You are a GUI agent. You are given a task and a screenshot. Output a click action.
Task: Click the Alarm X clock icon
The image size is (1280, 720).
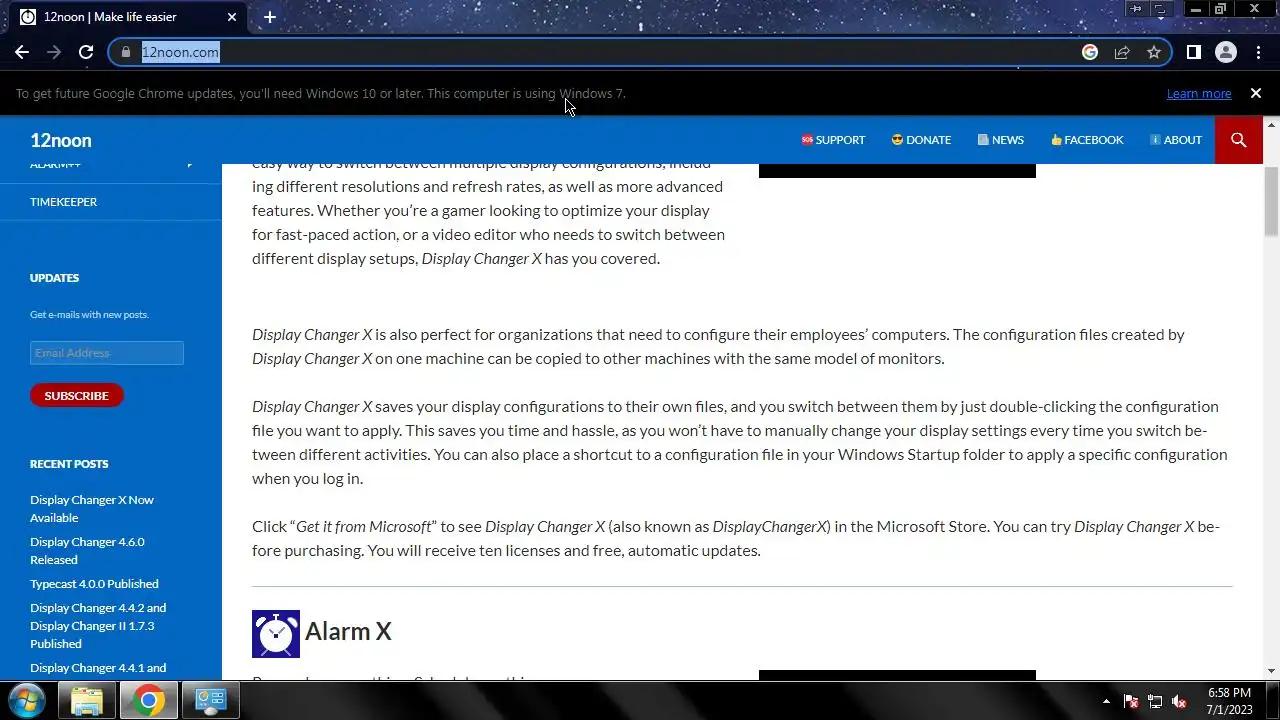tap(276, 634)
